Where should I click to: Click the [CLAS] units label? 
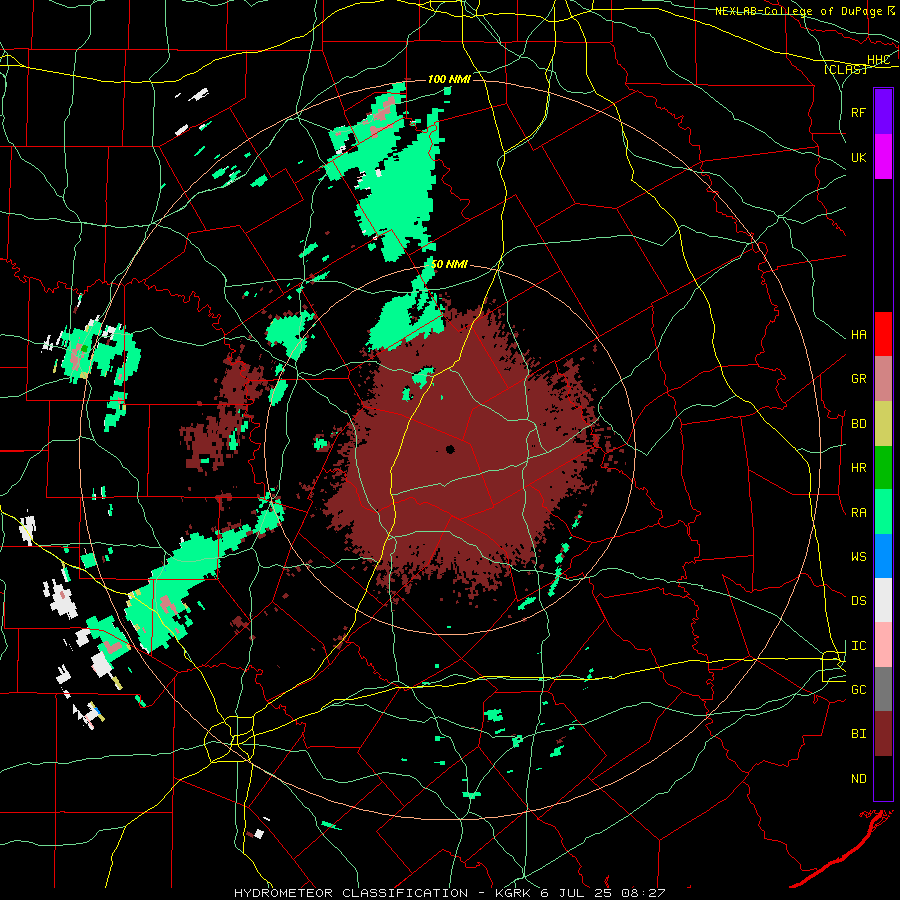[x=845, y=69]
